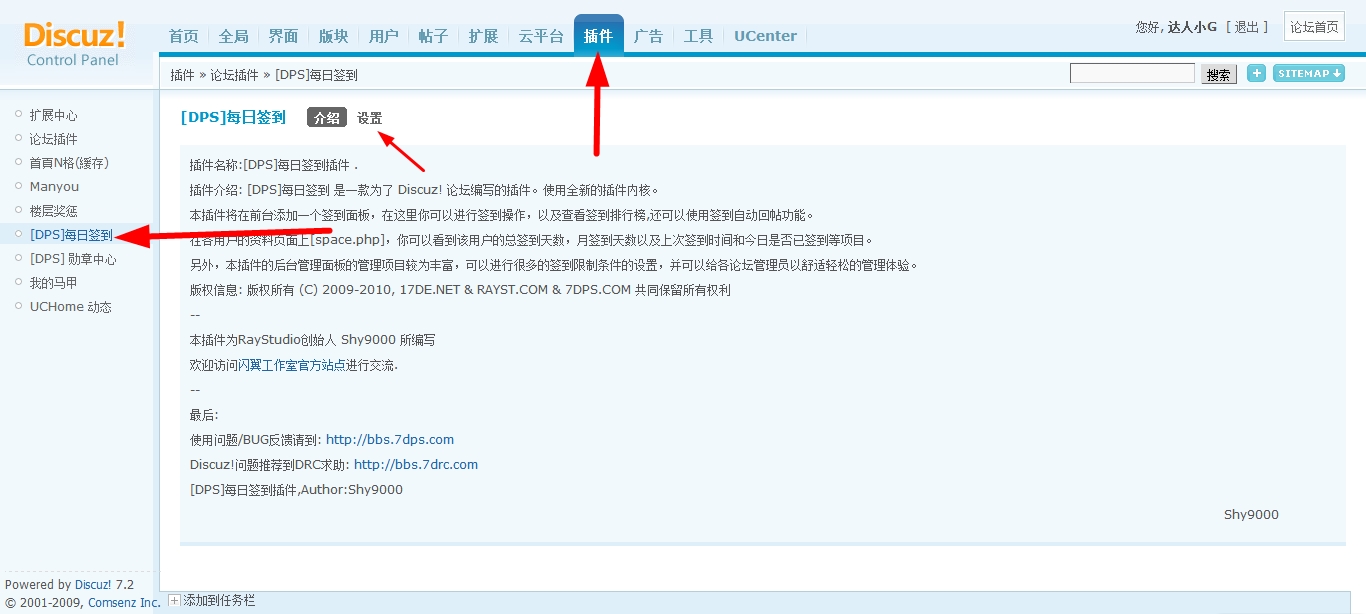Open the 版块 top menu
Screen dimensions: 1366x614
point(334,36)
